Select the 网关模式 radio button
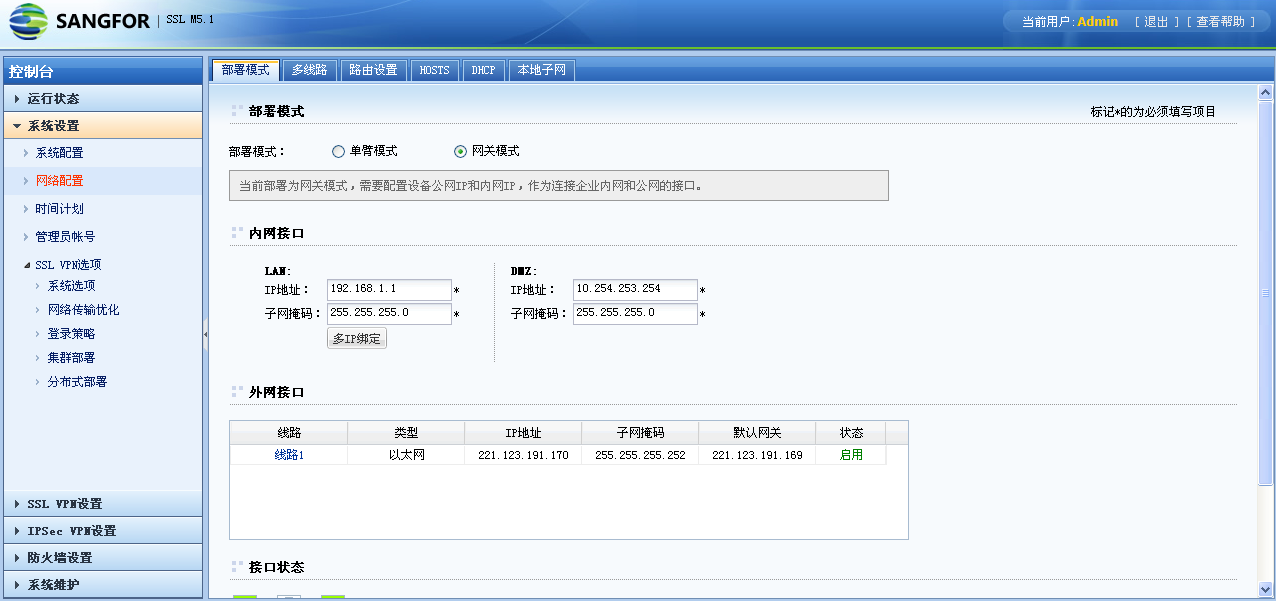Screen dimensions: 1276x601 (x=457, y=152)
